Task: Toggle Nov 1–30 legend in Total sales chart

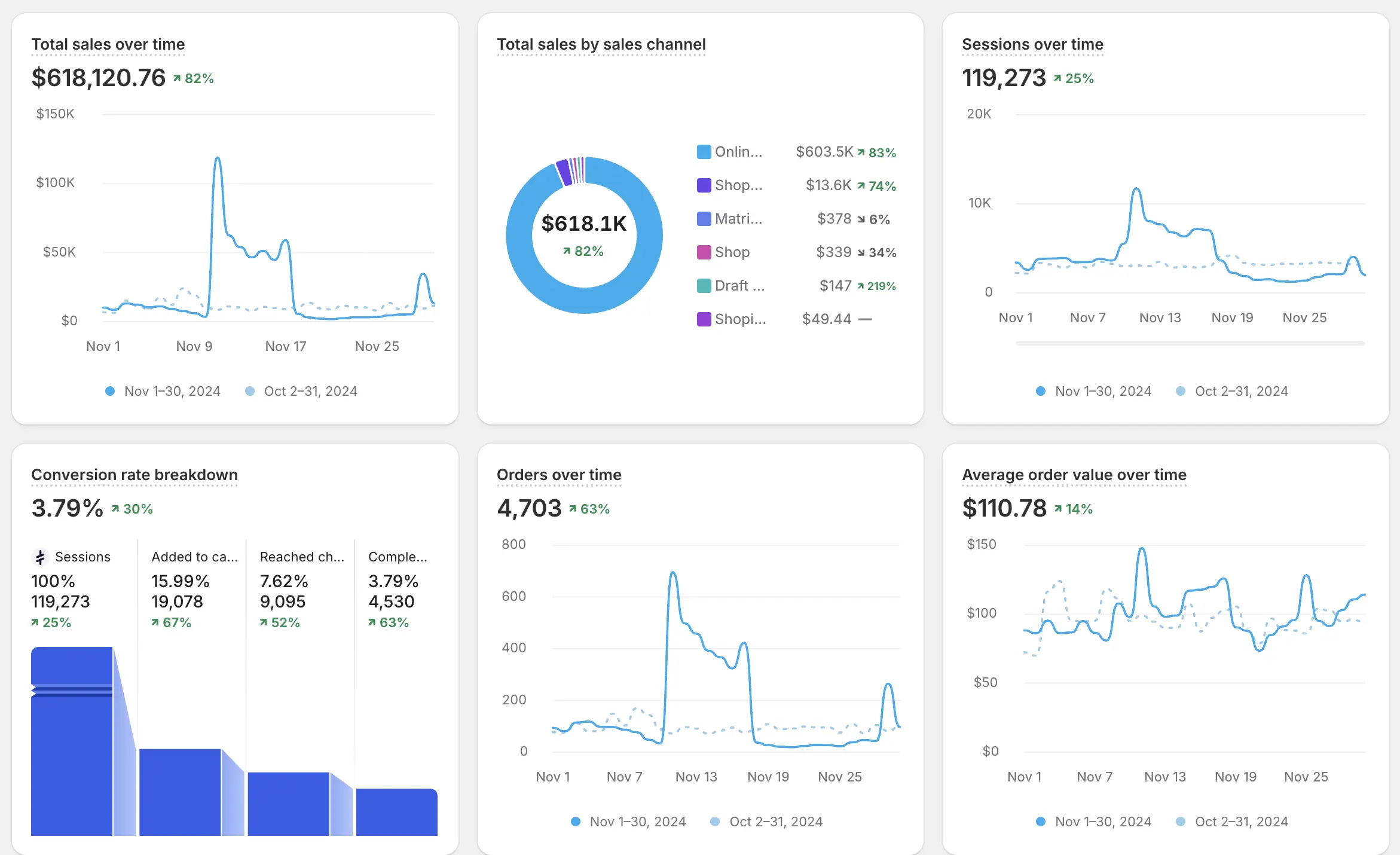Action: (163, 391)
